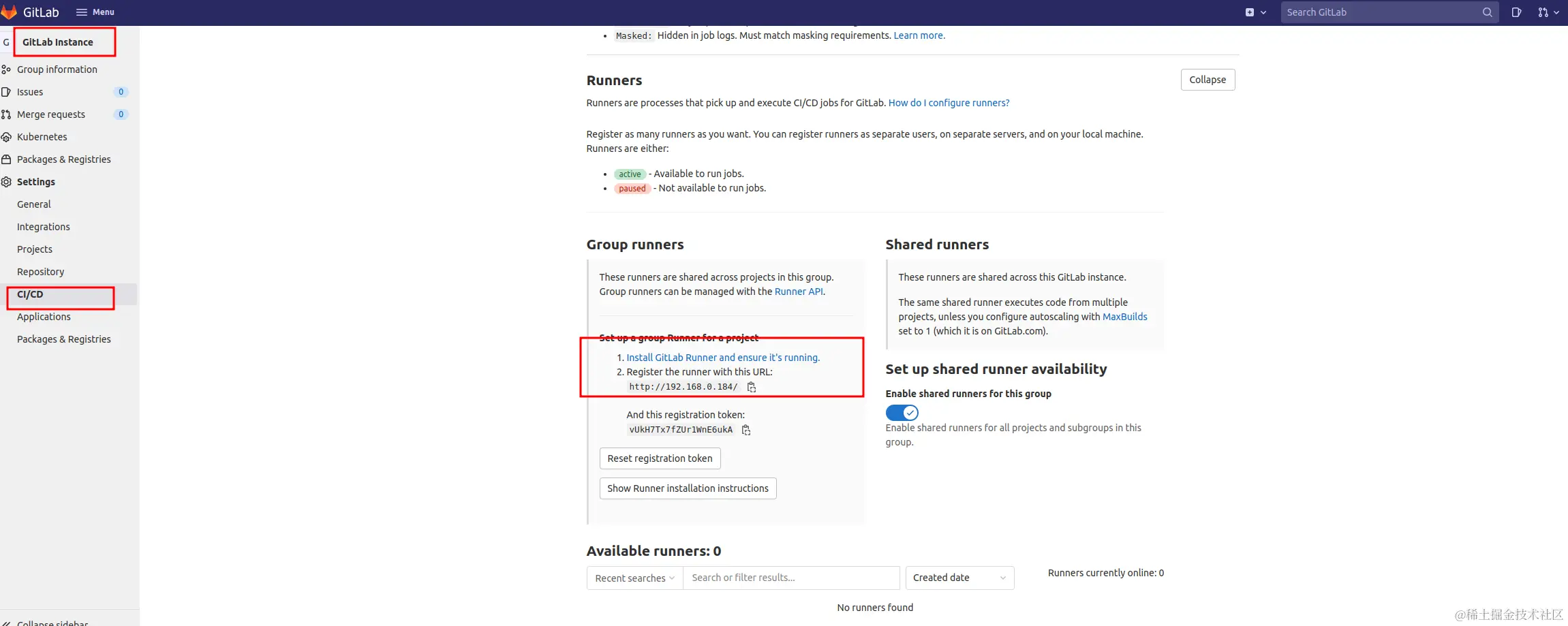Open the merge requests top bar dropdown
1568x626 pixels.
click(1548, 12)
